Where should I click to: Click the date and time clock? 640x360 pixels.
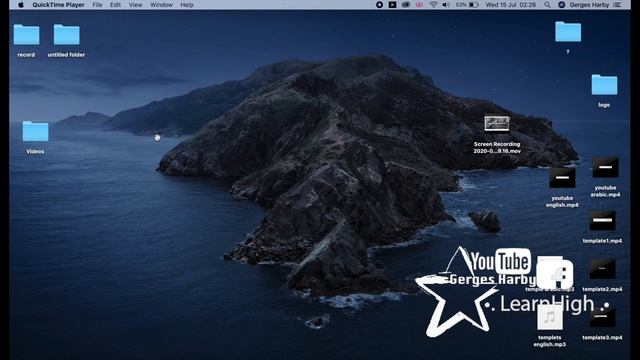tap(511, 5)
